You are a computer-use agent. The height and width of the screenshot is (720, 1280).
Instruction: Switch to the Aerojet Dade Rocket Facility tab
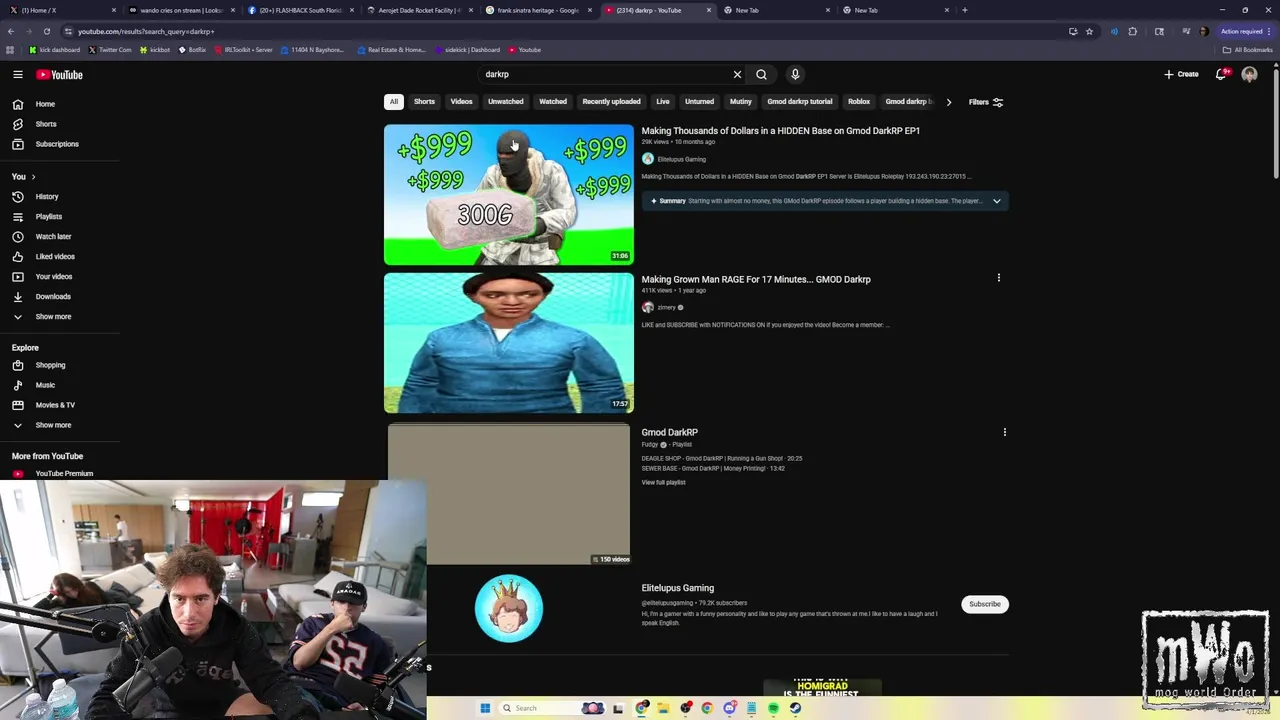coord(419,10)
